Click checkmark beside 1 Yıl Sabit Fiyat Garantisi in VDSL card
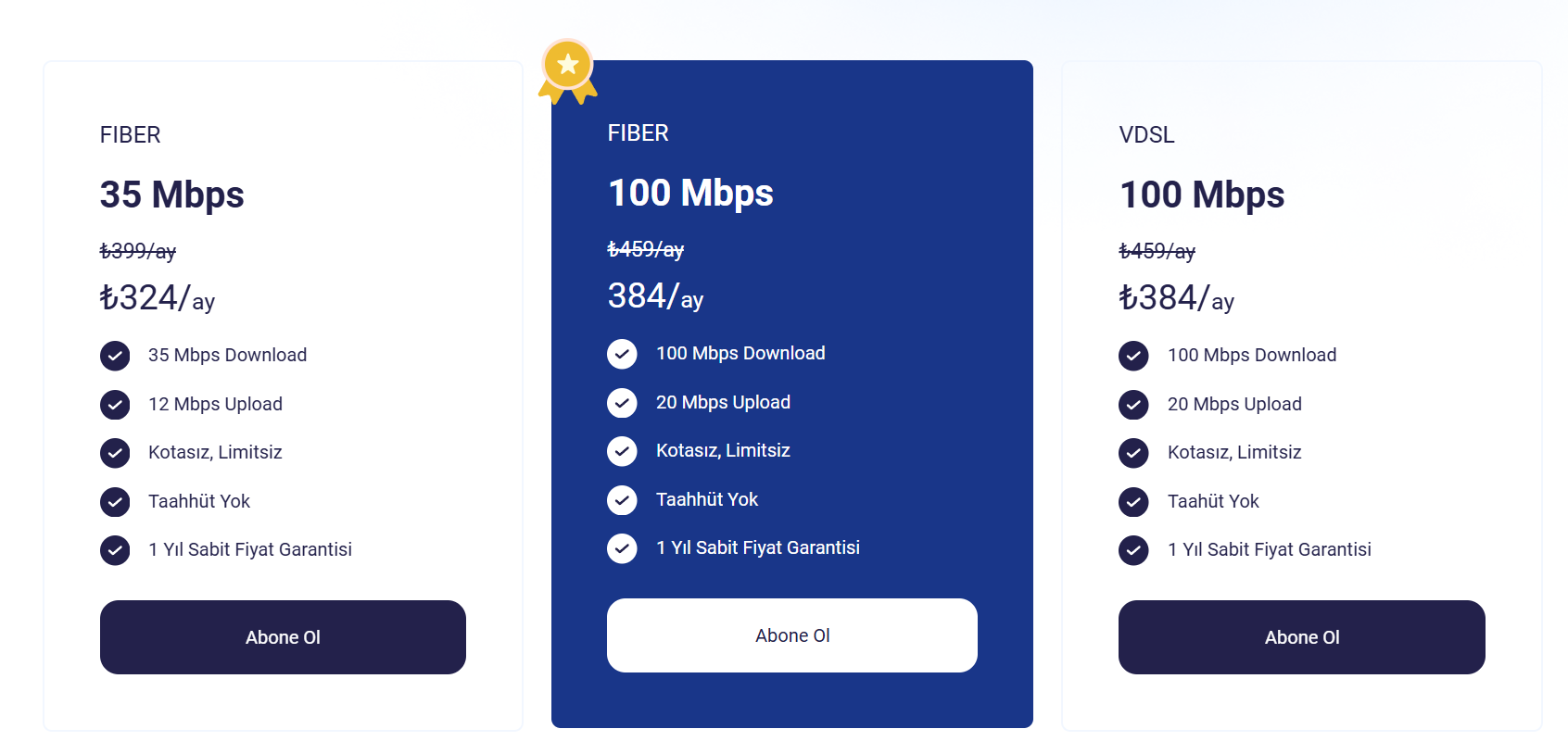Screen dimensions: 1568x754 [x=1133, y=550]
